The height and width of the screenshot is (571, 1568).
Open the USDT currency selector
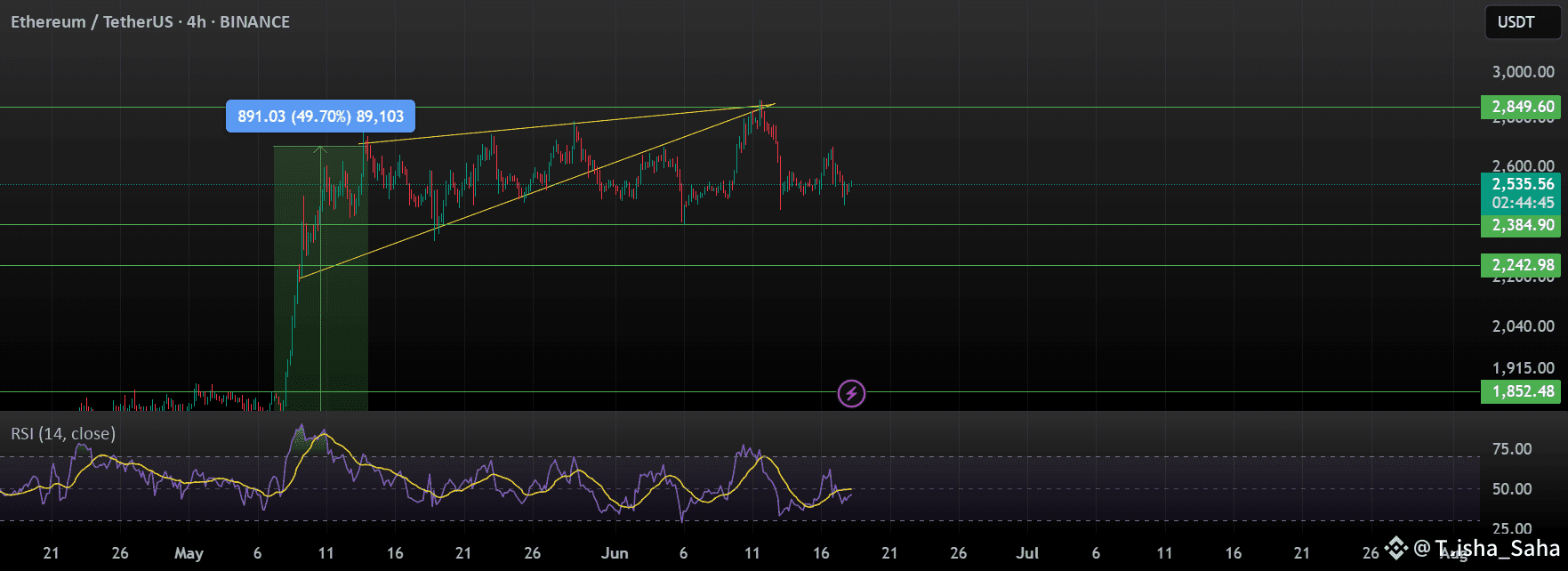click(1523, 22)
